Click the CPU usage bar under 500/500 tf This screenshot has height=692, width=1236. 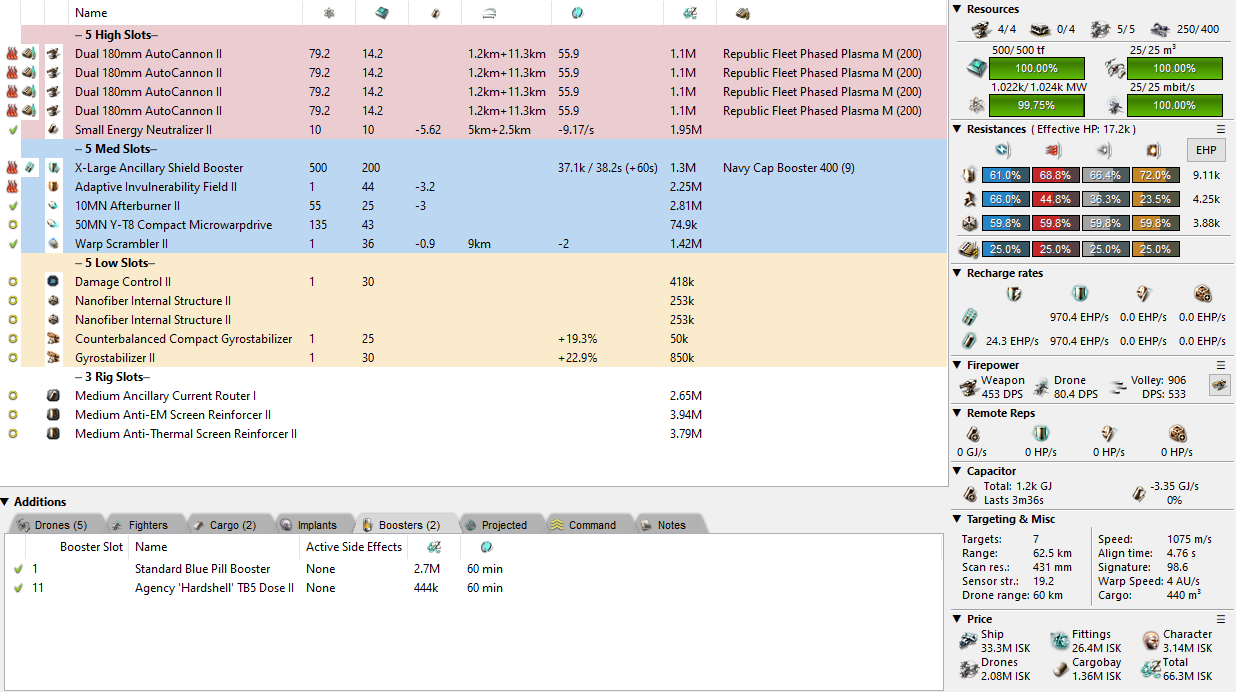point(1036,68)
